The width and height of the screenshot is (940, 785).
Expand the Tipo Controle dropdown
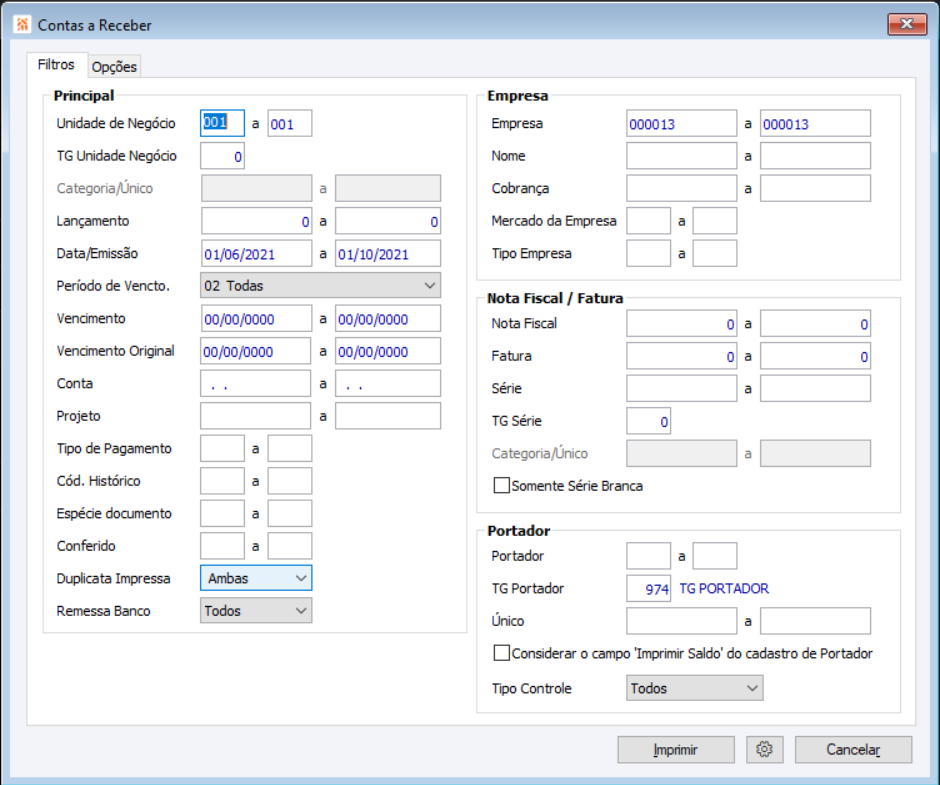tap(694, 688)
